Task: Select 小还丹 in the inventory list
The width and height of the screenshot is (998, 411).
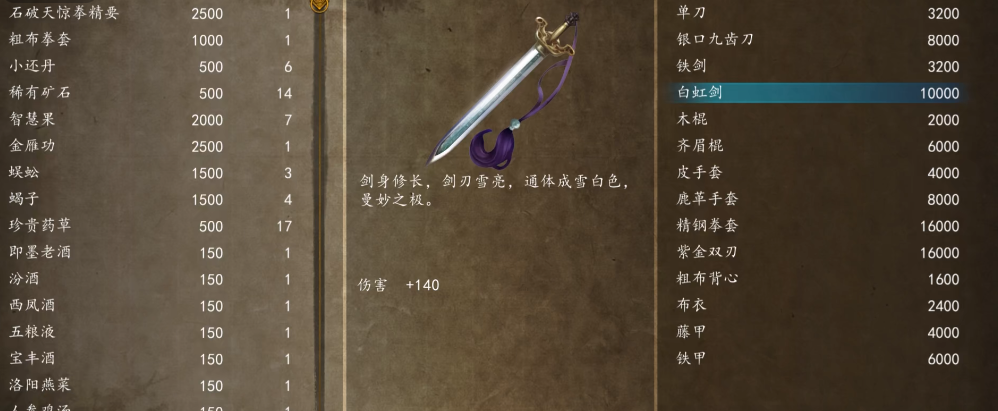Action: (151, 67)
